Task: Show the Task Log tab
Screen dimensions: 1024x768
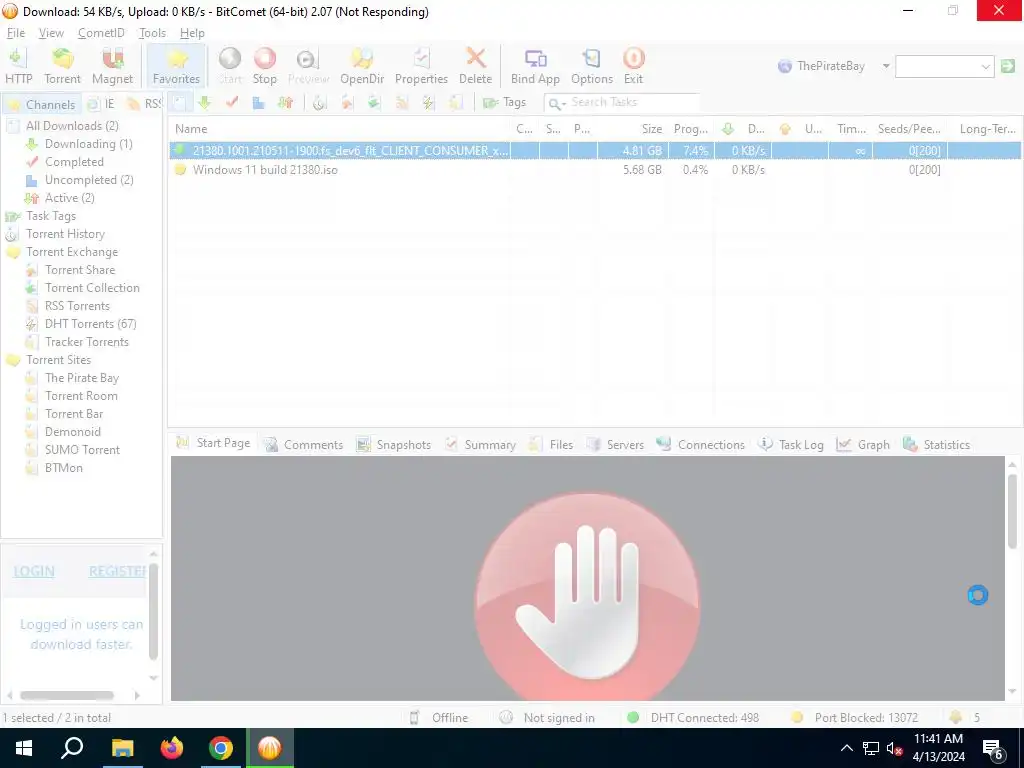Action: pos(791,445)
